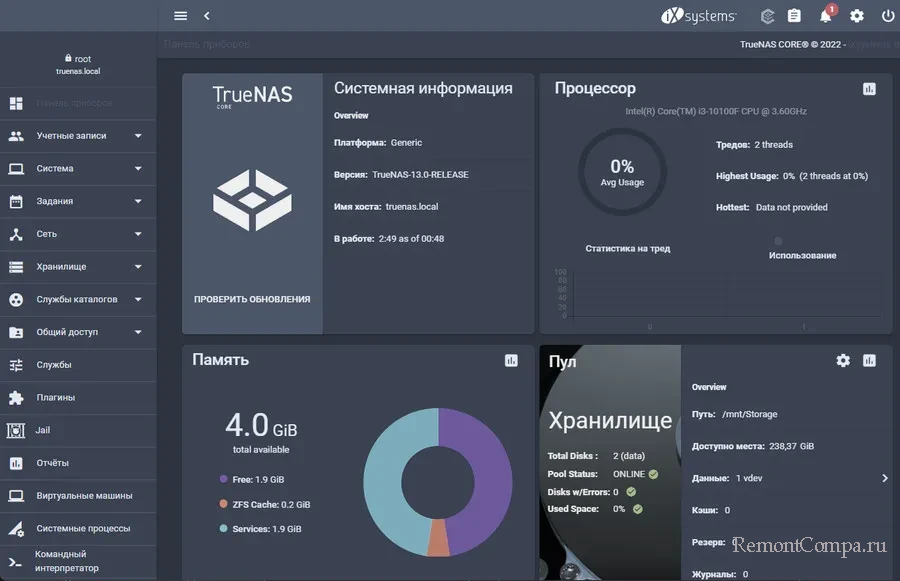Click the back chevron in top bar
Viewport: 900px width, 581px height.
pyautogui.click(x=207, y=16)
